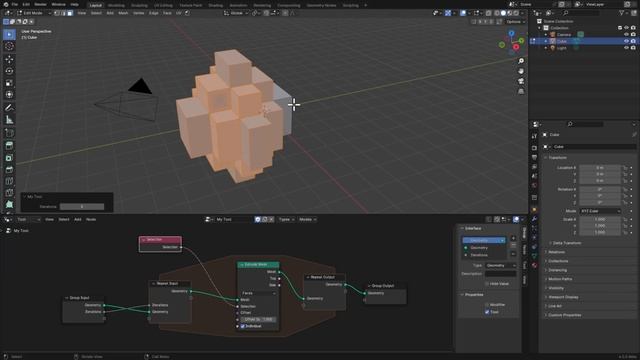Viewport: 640px width, 360px height.
Task: Expand the Delta Transform section
Action: click(567, 243)
